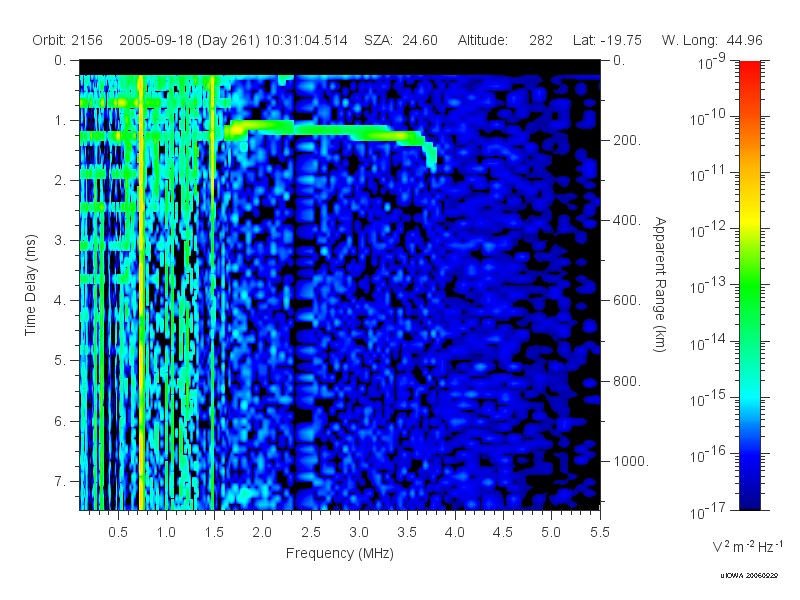The width and height of the screenshot is (800, 600).
Task: Click the frequency tick label '5.5'
Action: pyautogui.click(x=599, y=532)
